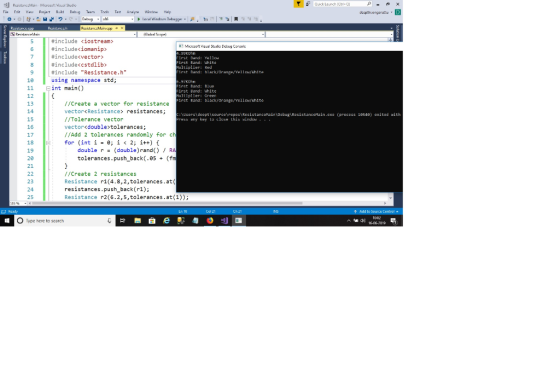Open the ResistanceMain project scope dropdown

(x=73, y=34)
